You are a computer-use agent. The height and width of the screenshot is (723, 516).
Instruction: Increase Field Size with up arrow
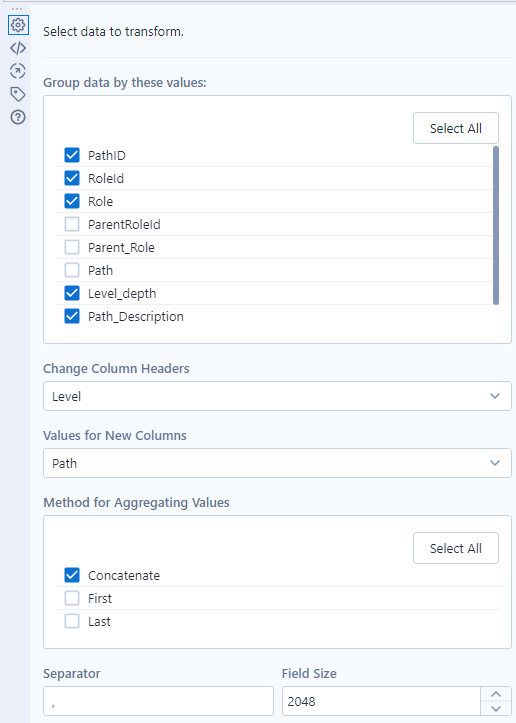496,694
